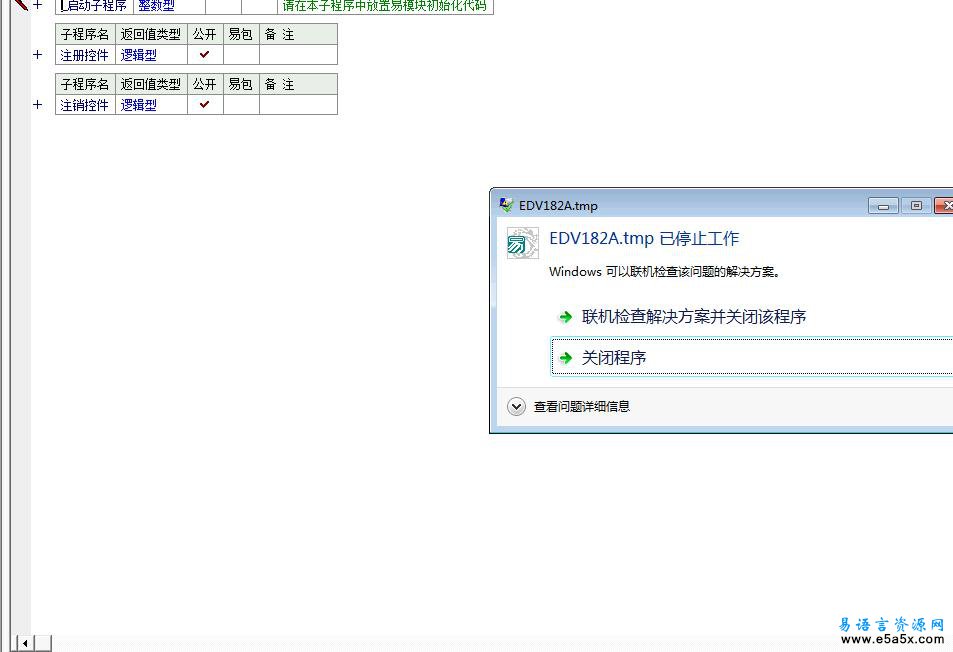Click the green arrow beside 联机检查解决方案

(x=564, y=314)
